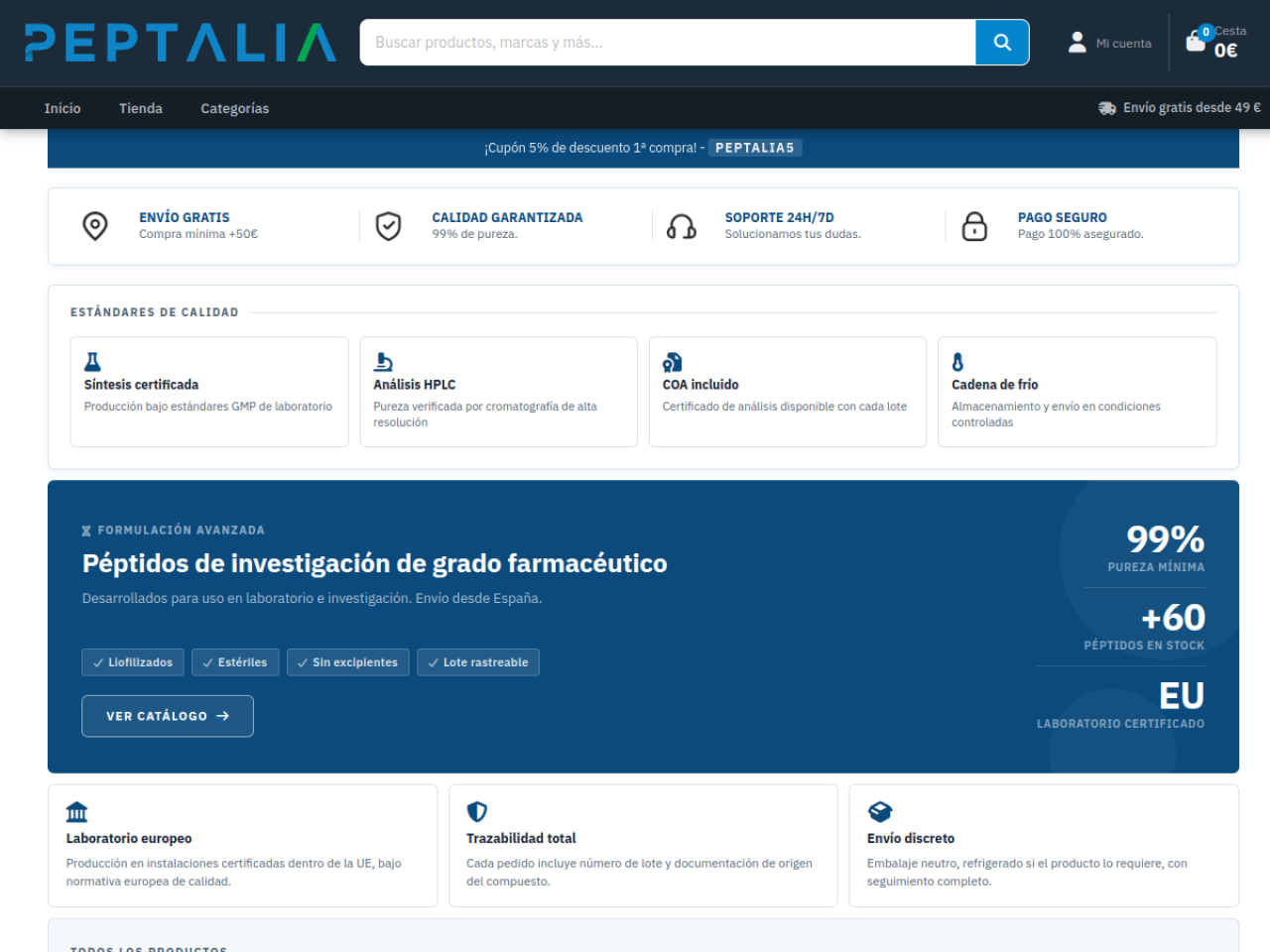Click the +60 péptidos en stock statistic
This screenshot has height=952, width=1270.
pos(1145,625)
